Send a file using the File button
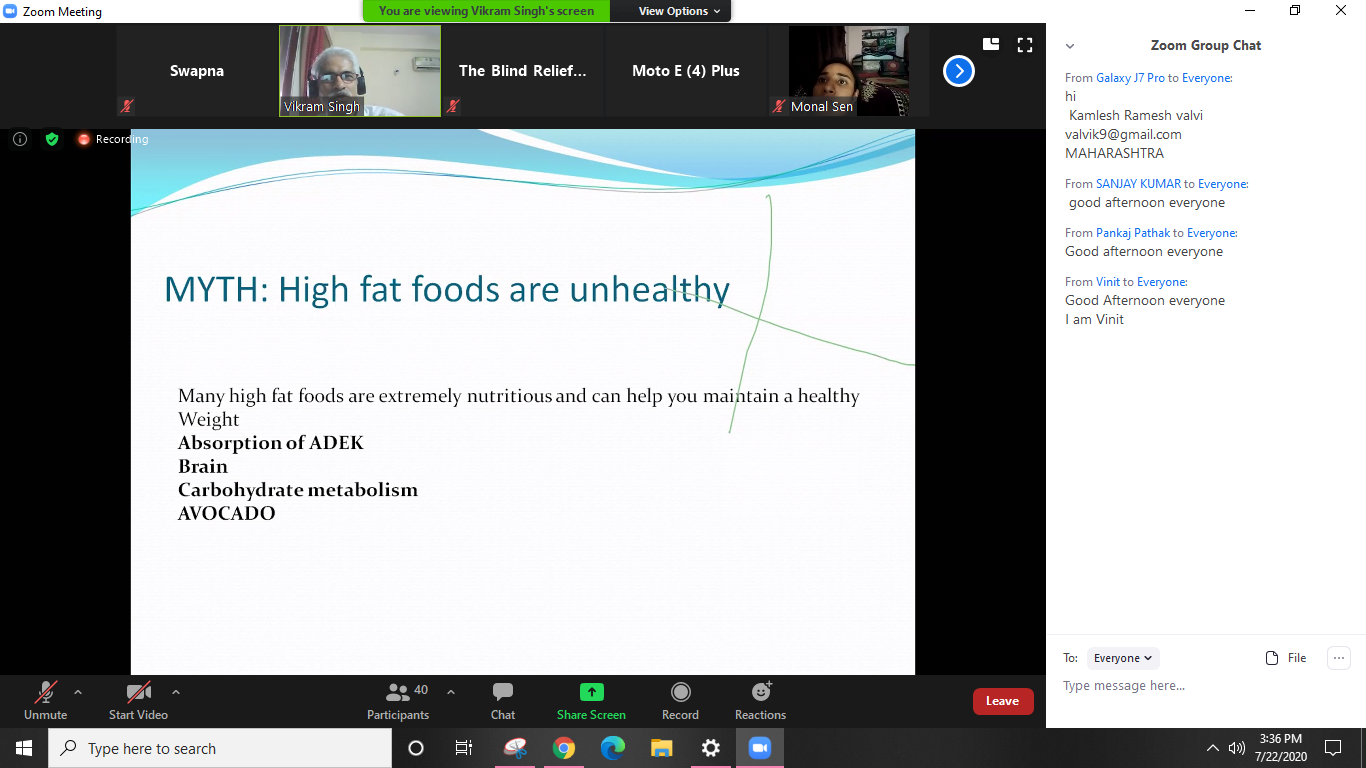This screenshot has height=768, width=1366. (1285, 658)
